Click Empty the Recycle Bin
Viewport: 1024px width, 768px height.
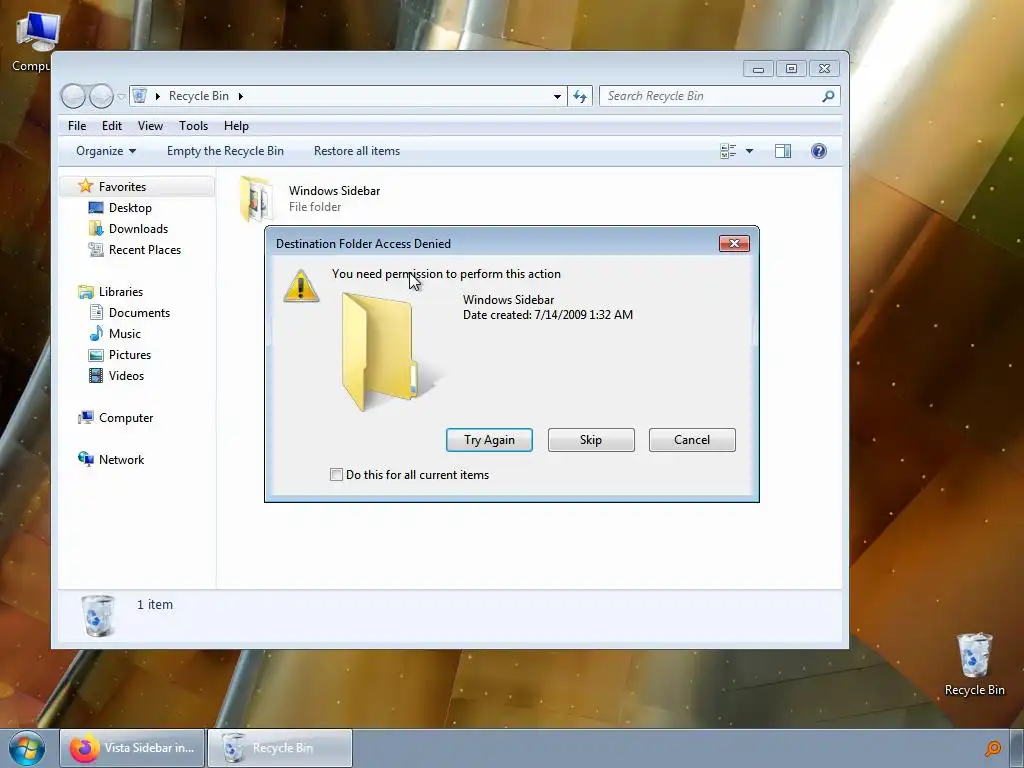225,151
